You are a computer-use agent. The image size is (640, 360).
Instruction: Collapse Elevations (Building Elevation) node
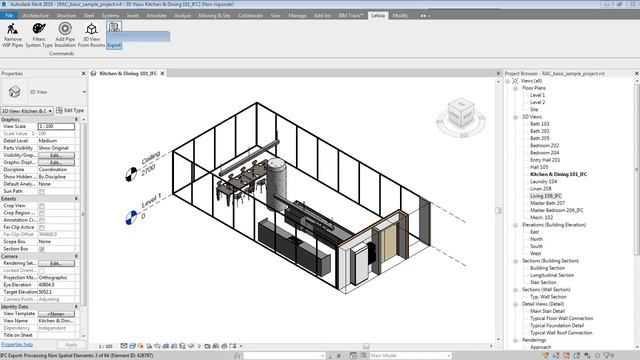[516, 225]
